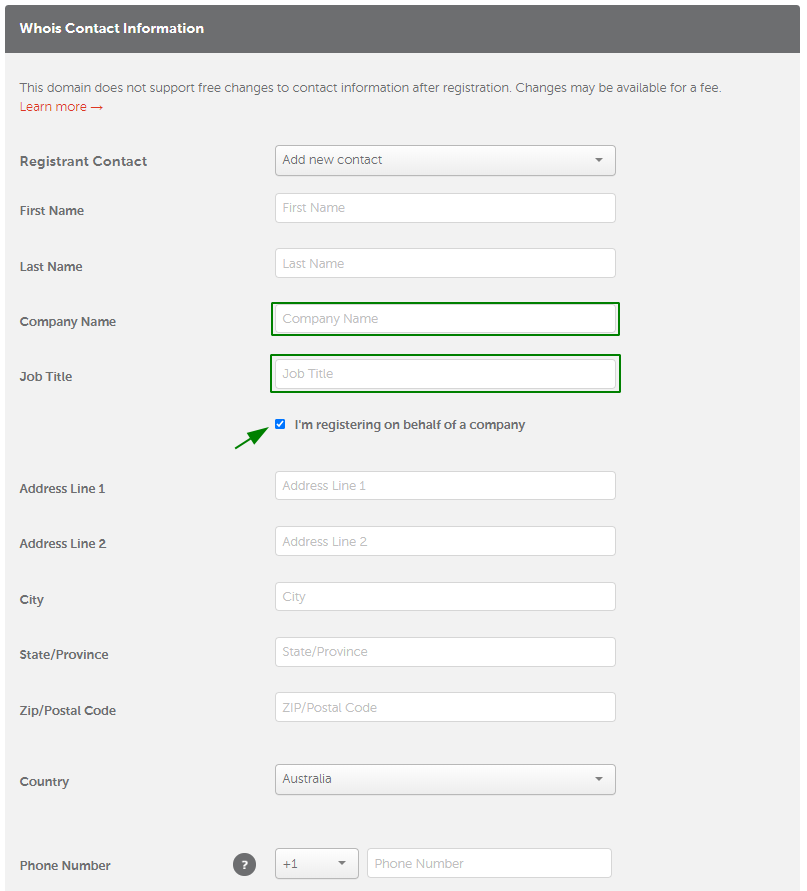Follow the Learn more link
The width and height of the screenshot is (807, 891).
(61, 107)
